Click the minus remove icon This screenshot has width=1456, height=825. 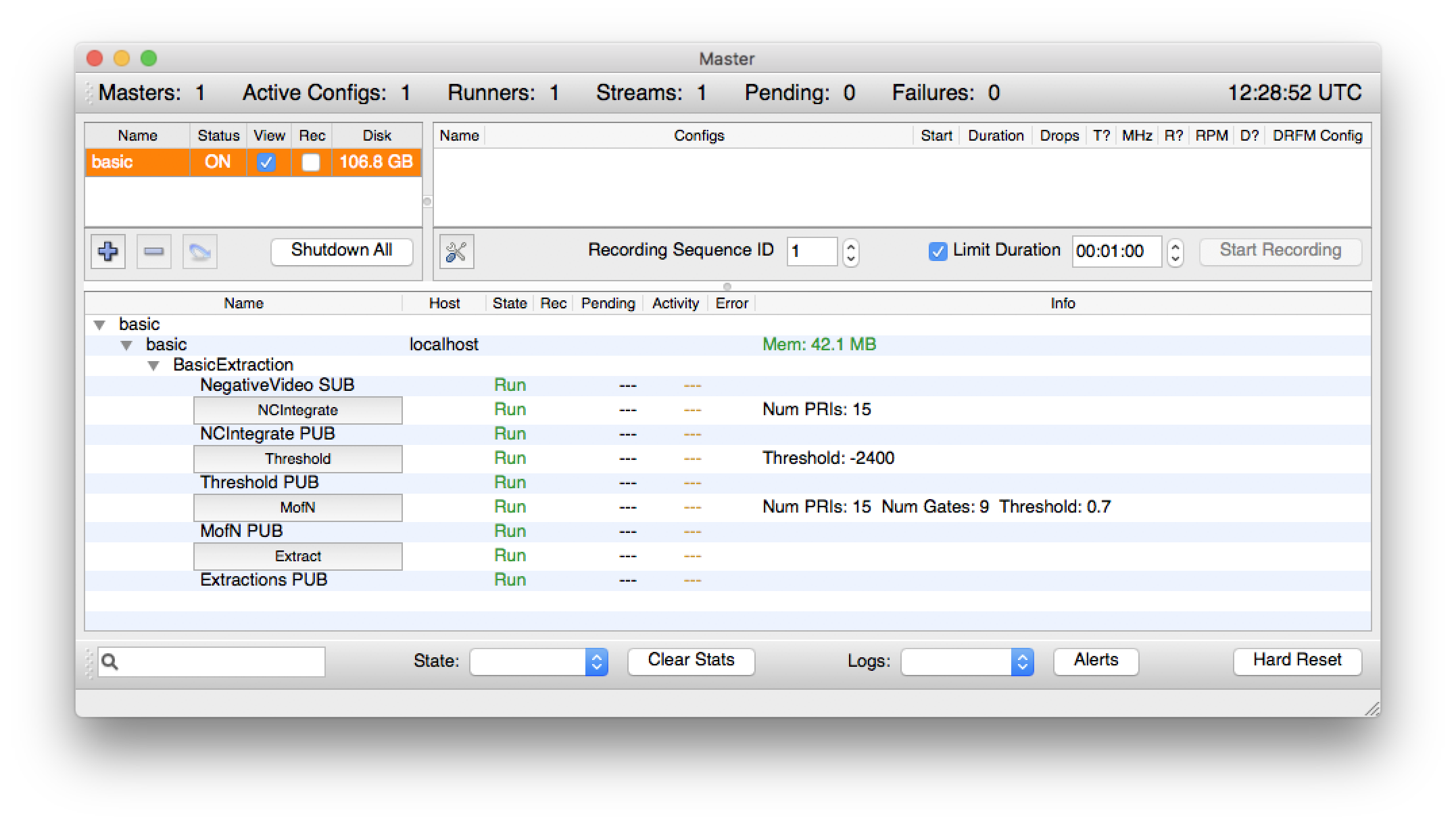click(x=154, y=252)
